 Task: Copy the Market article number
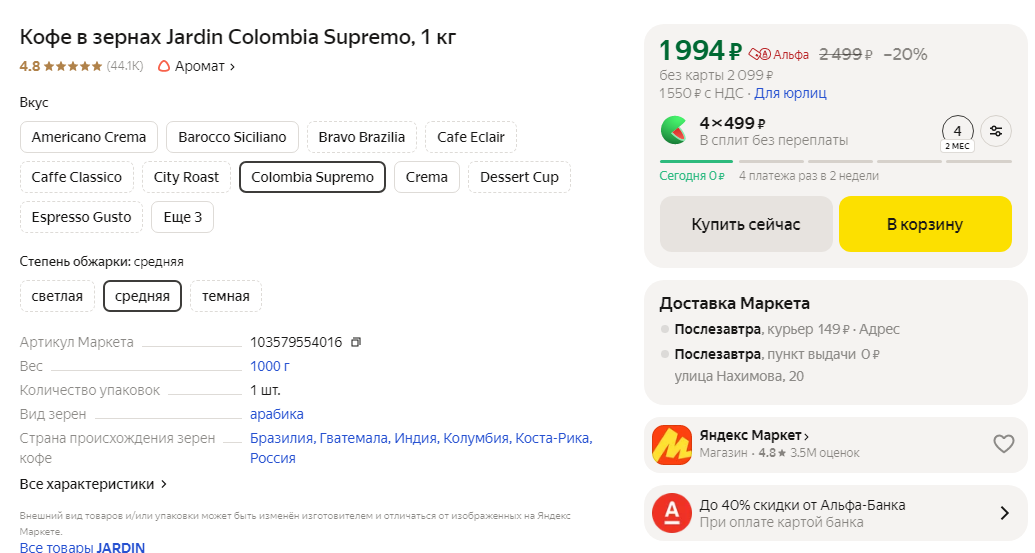(356, 342)
